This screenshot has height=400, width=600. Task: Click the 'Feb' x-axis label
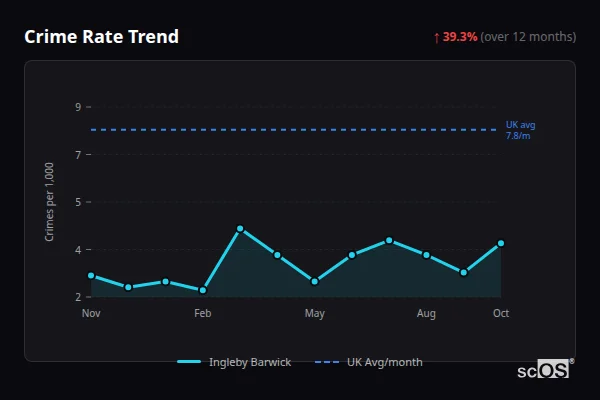[203, 313]
